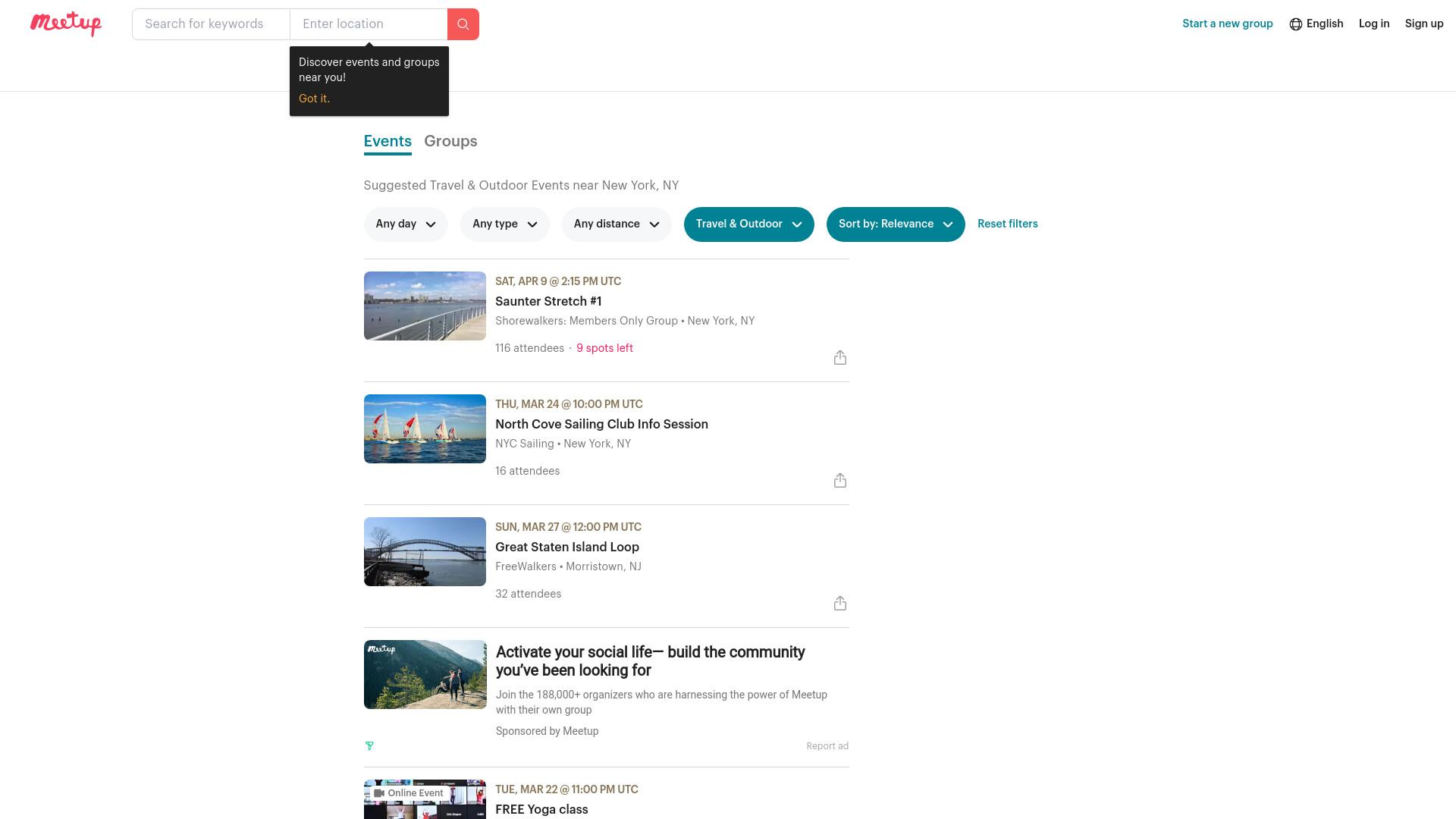Open the Meetup ad mountain thumbnail
The height and width of the screenshot is (819, 1456).
click(425, 674)
